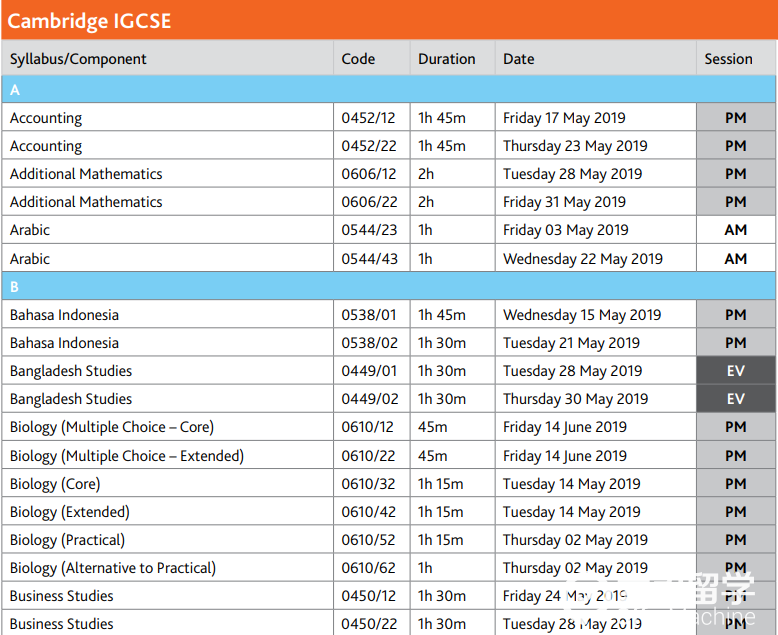
Task: Click Friday 14 June 2019 for 0610/22
Action: pos(565,456)
